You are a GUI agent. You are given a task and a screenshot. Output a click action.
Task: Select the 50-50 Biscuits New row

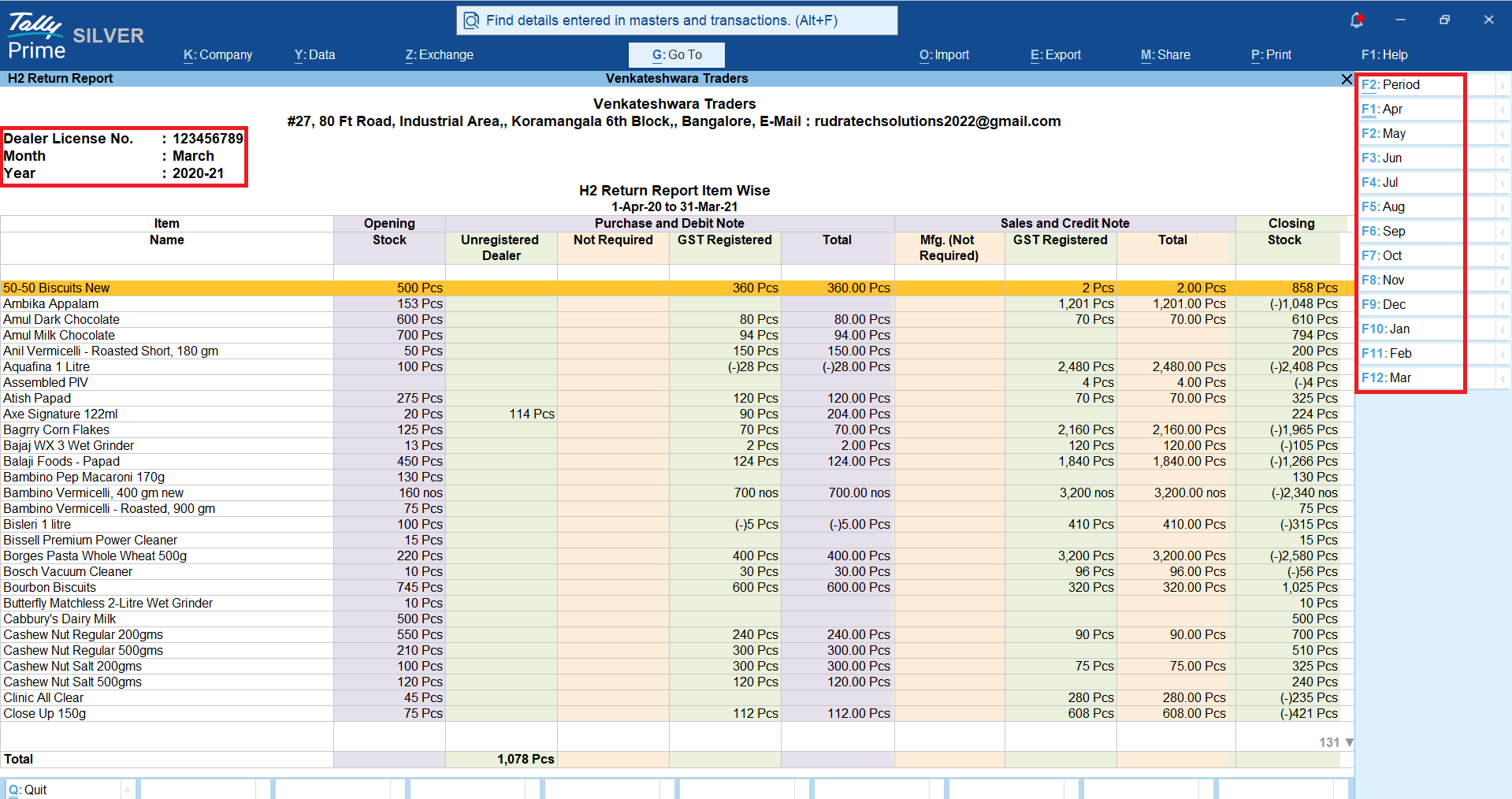(678, 288)
